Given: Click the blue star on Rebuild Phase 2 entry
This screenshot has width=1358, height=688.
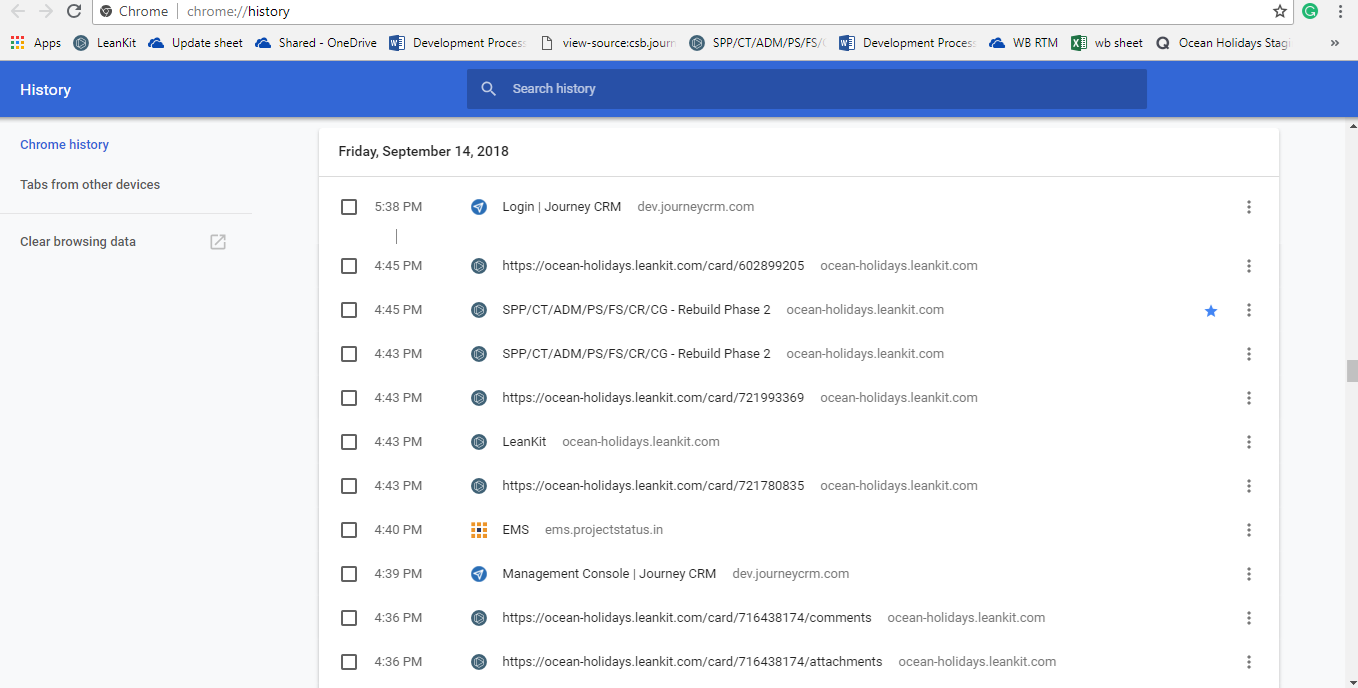Looking at the screenshot, I should tap(1211, 311).
